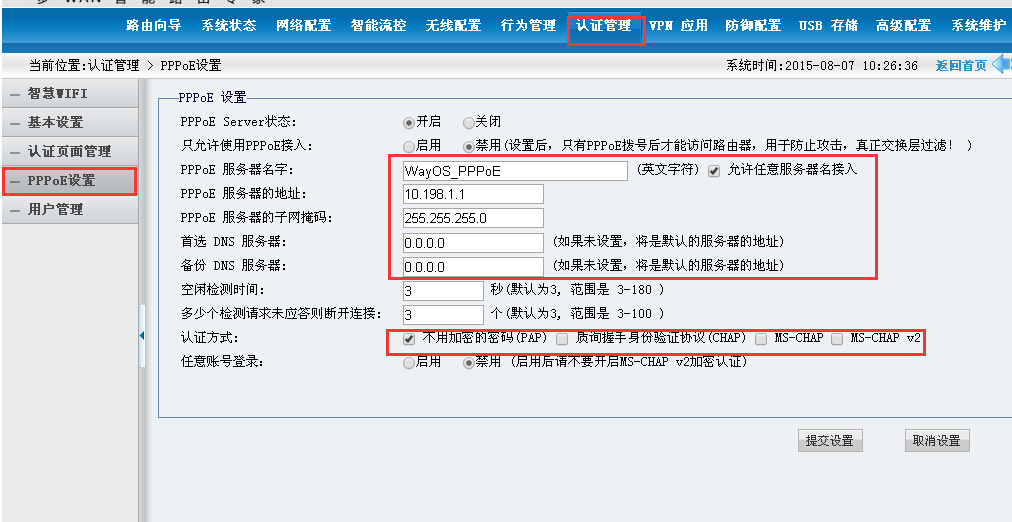Enable MS-CHAP v2 checkbox
Image resolution: width=1012 pixels, height=522 pixels.
click(837, 339)
